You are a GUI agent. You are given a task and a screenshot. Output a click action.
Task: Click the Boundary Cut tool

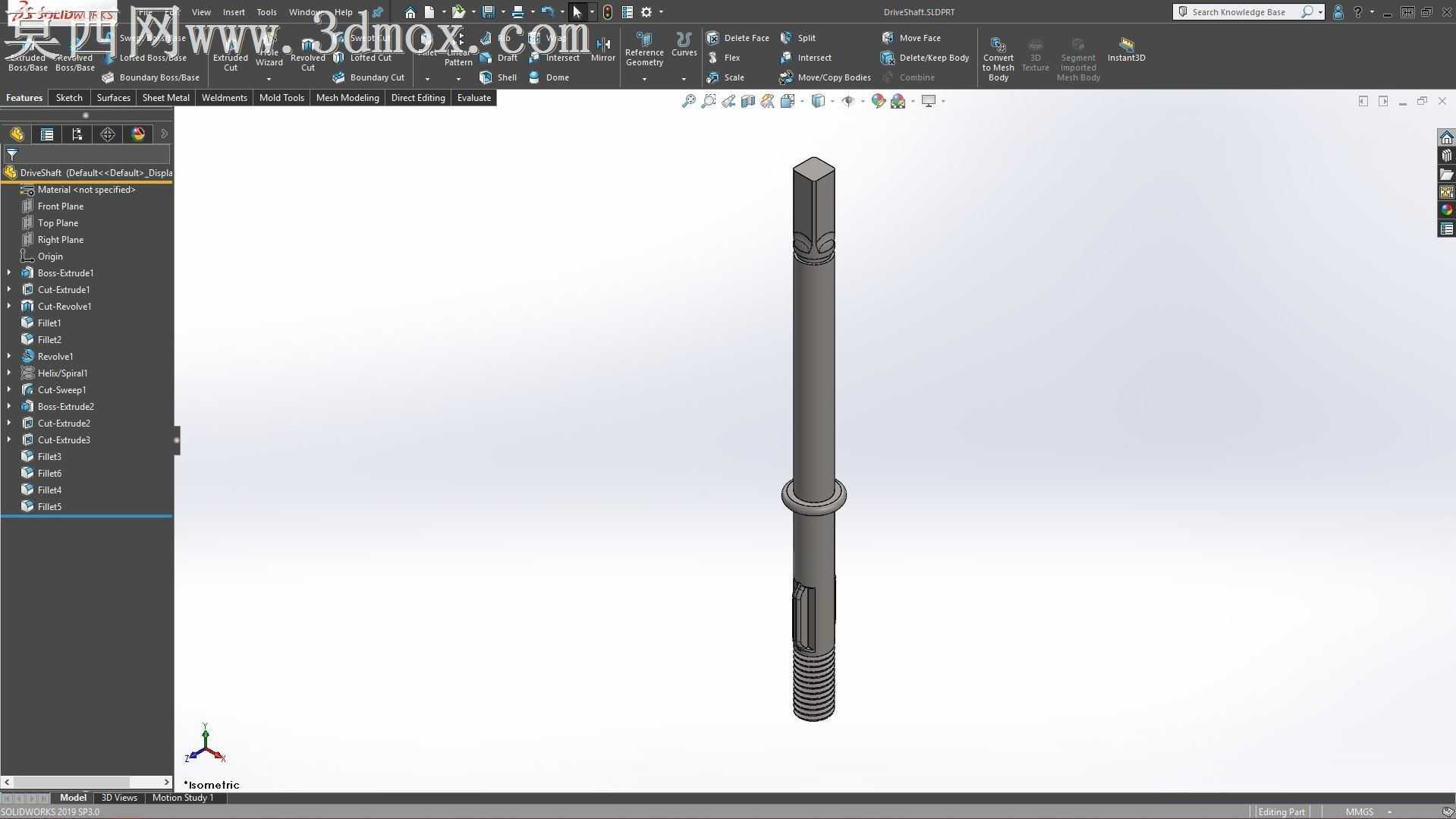coord(369,77)
